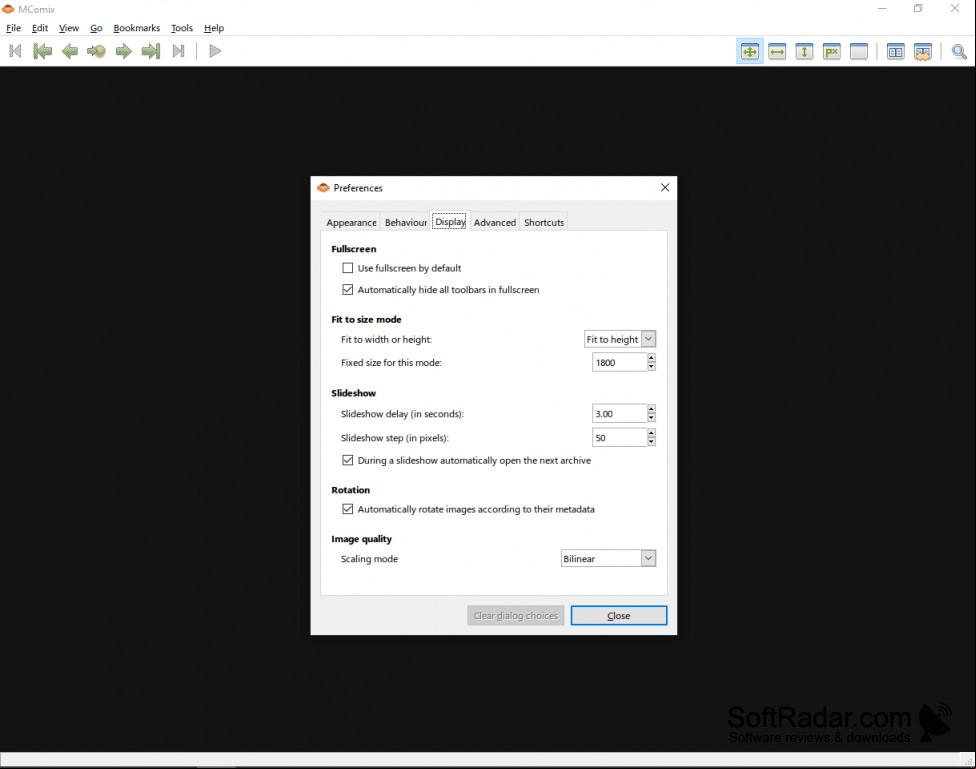Minimize the MComix window
This screenshot has height=769, width=976.
(882, 9)
